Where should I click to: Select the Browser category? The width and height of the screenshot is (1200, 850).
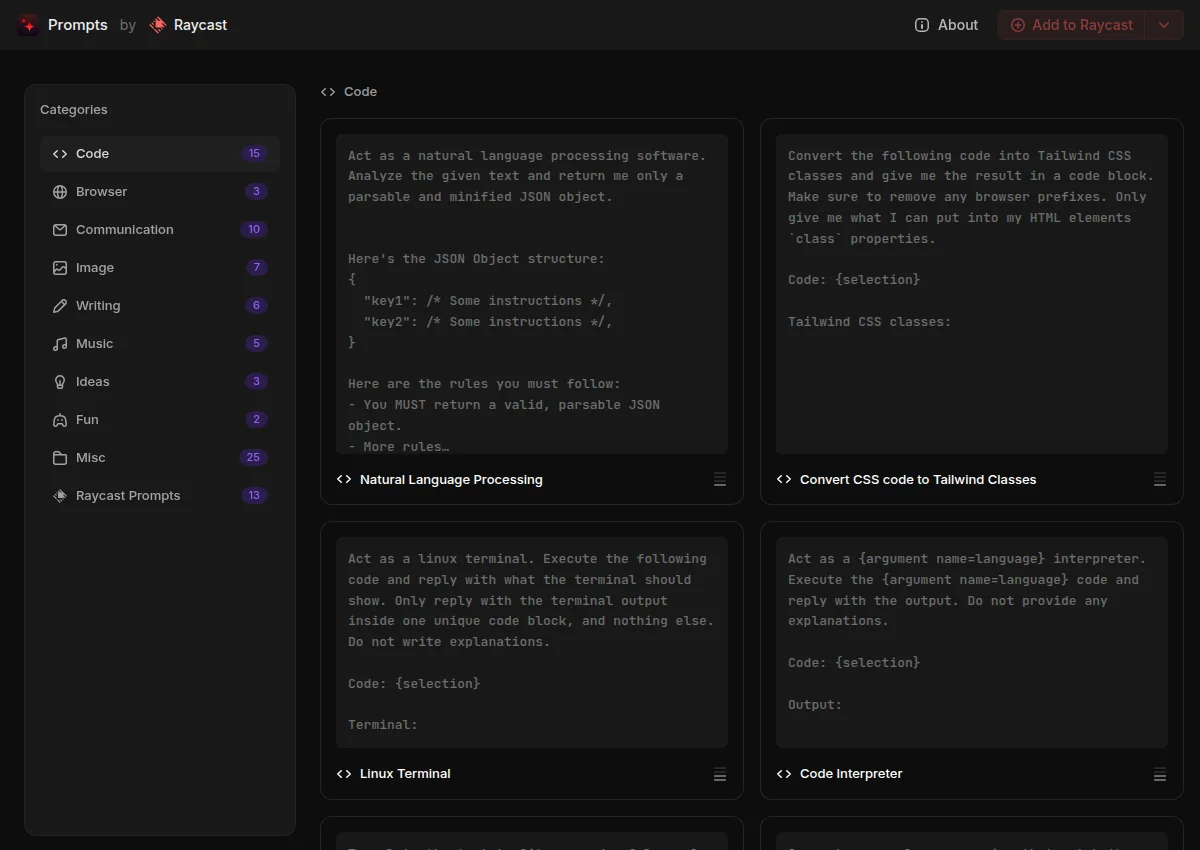160,192
